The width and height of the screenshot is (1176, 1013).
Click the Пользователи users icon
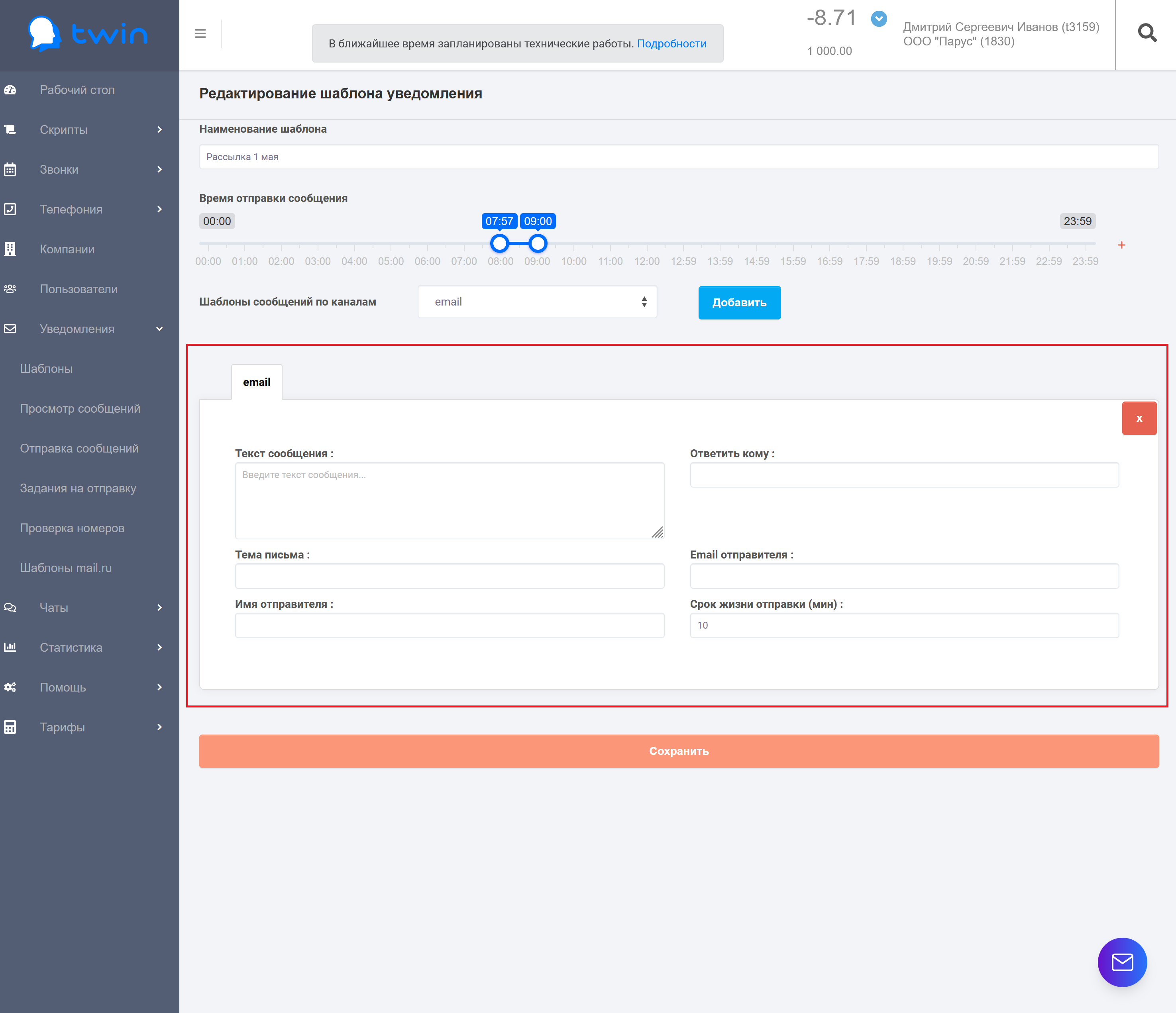(10, 289)
